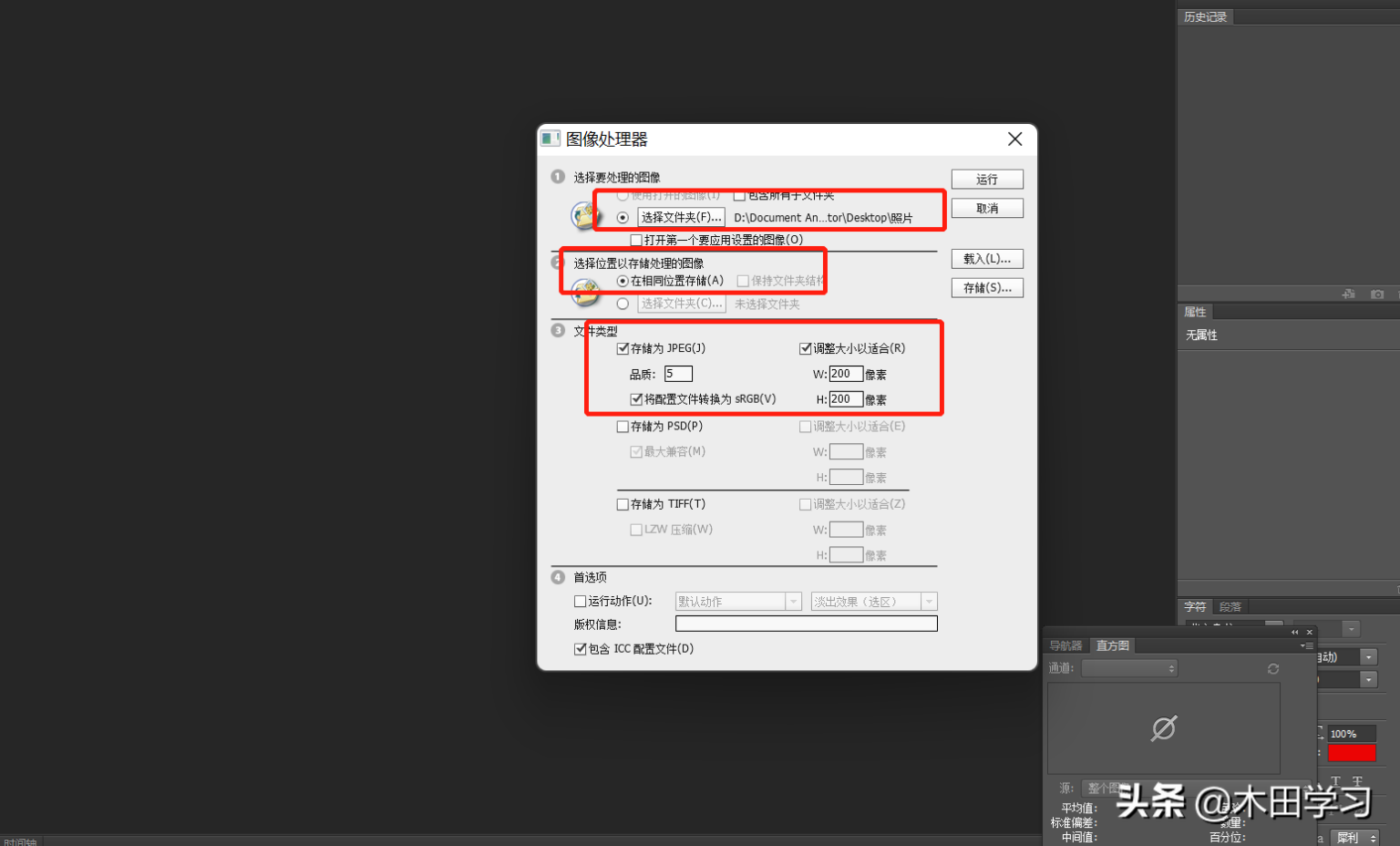Screen dimensions: 1400x846
Task: Click the source folder icon in section 1
Action: 584,216
